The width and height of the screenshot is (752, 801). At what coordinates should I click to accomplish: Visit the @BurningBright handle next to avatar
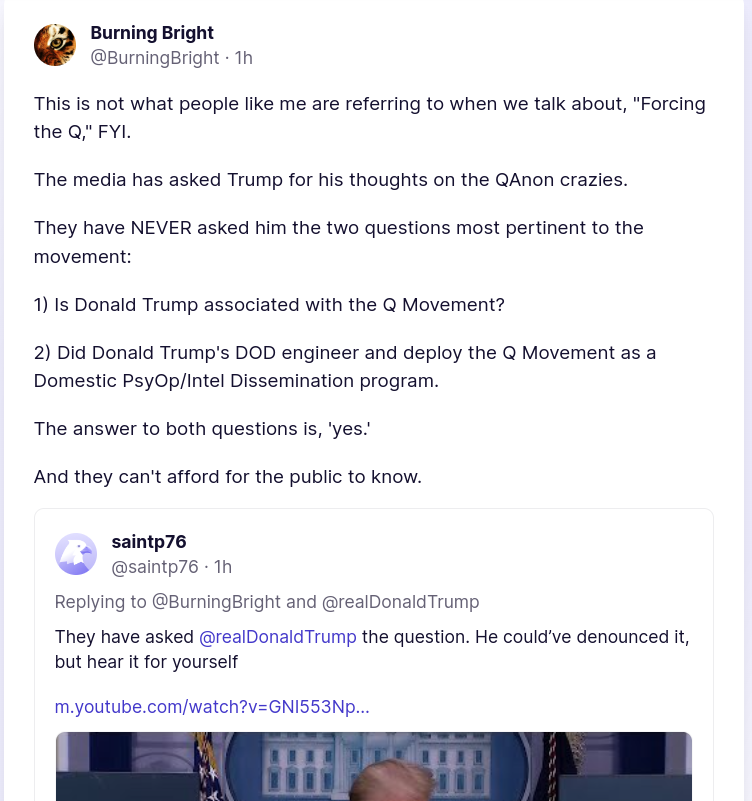pyautogui.click(x=155, y=58)
